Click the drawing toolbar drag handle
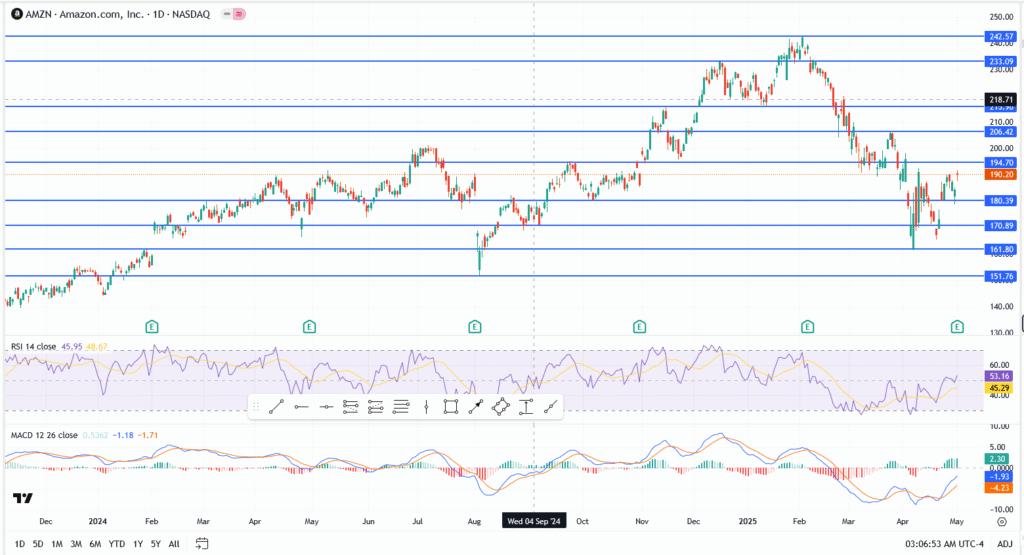This screenshot has height=555, width=1024. click(256, 406)
